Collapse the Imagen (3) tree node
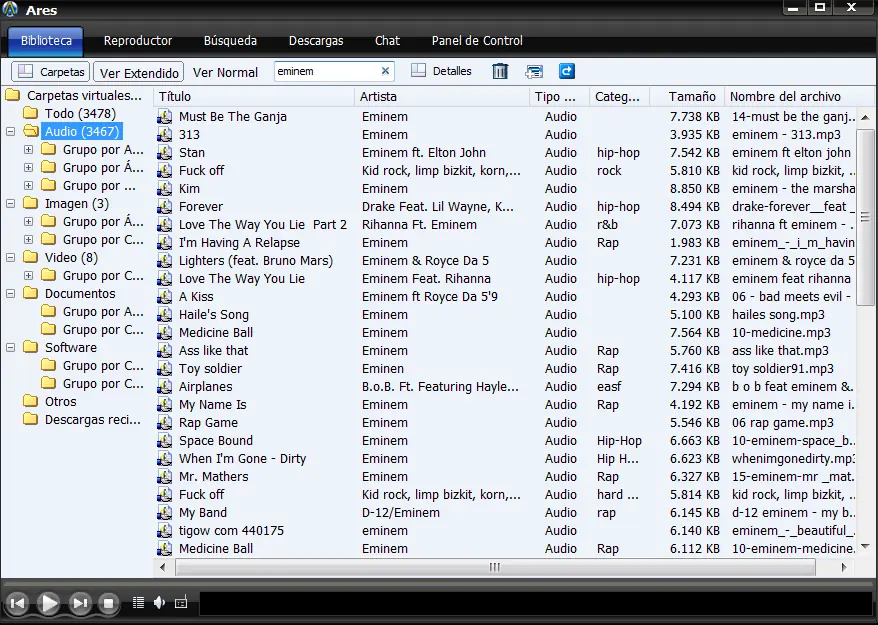 11,204
